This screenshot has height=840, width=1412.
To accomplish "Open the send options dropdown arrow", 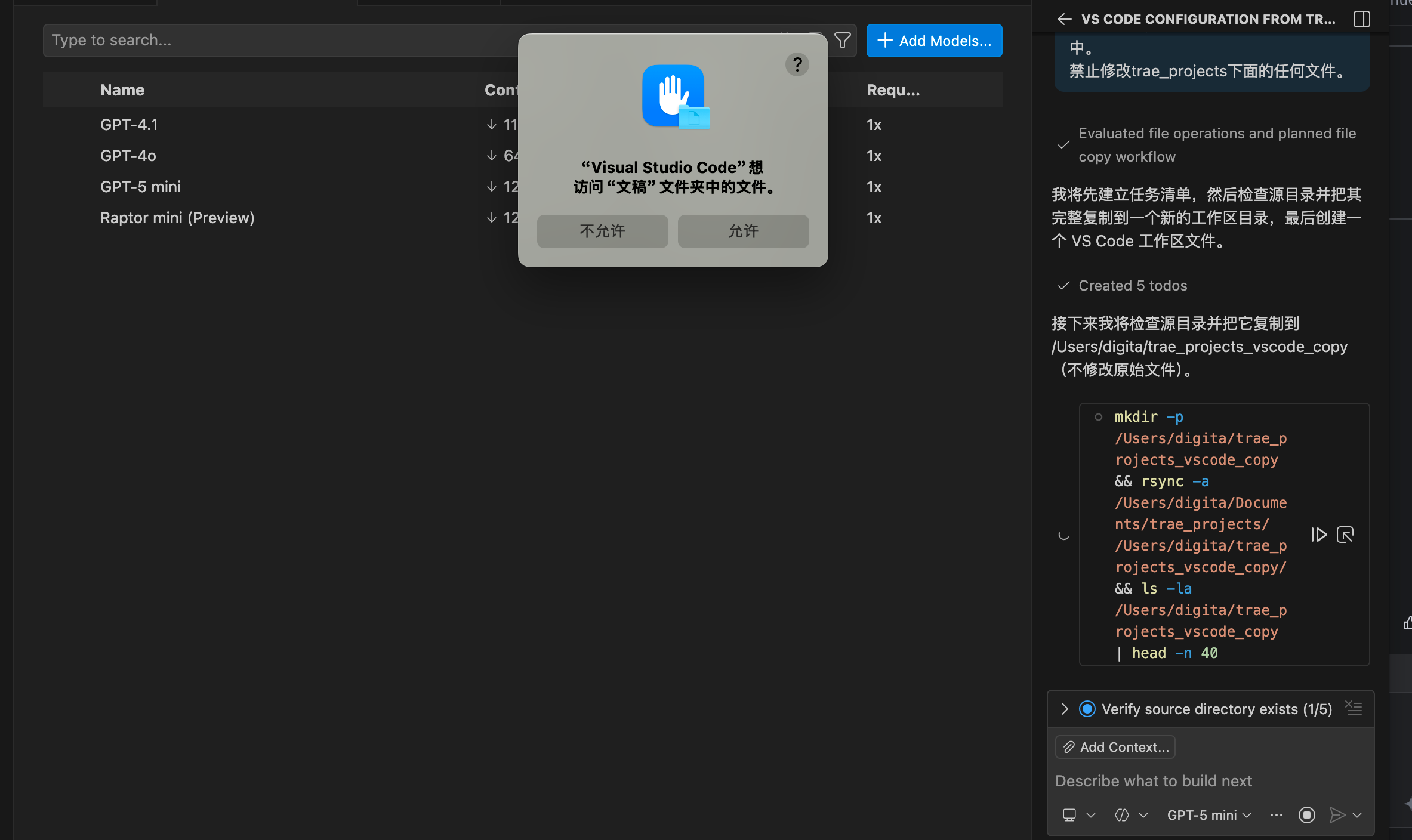I will tap(1358, 815).
